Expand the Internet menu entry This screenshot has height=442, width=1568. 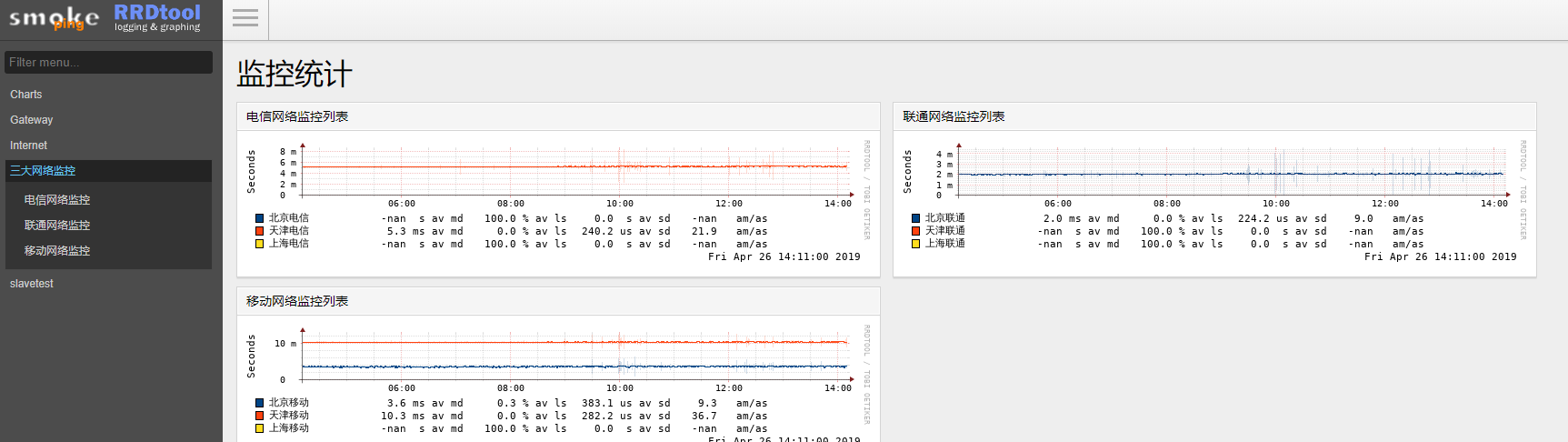pyautogui.click(x=29, y=146)
